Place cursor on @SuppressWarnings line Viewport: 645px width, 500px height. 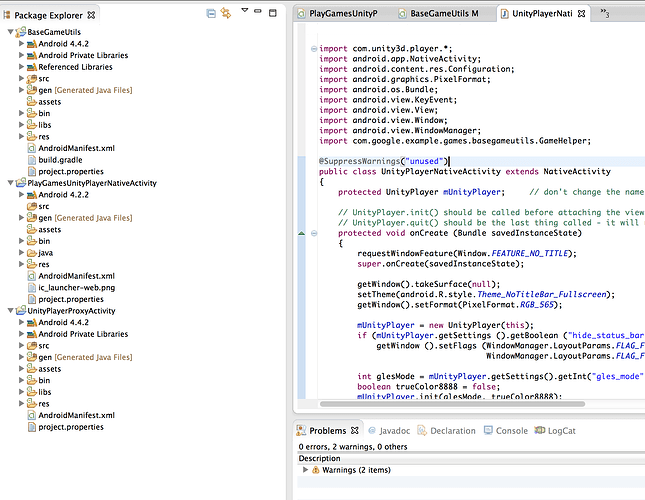coord(383,161)
